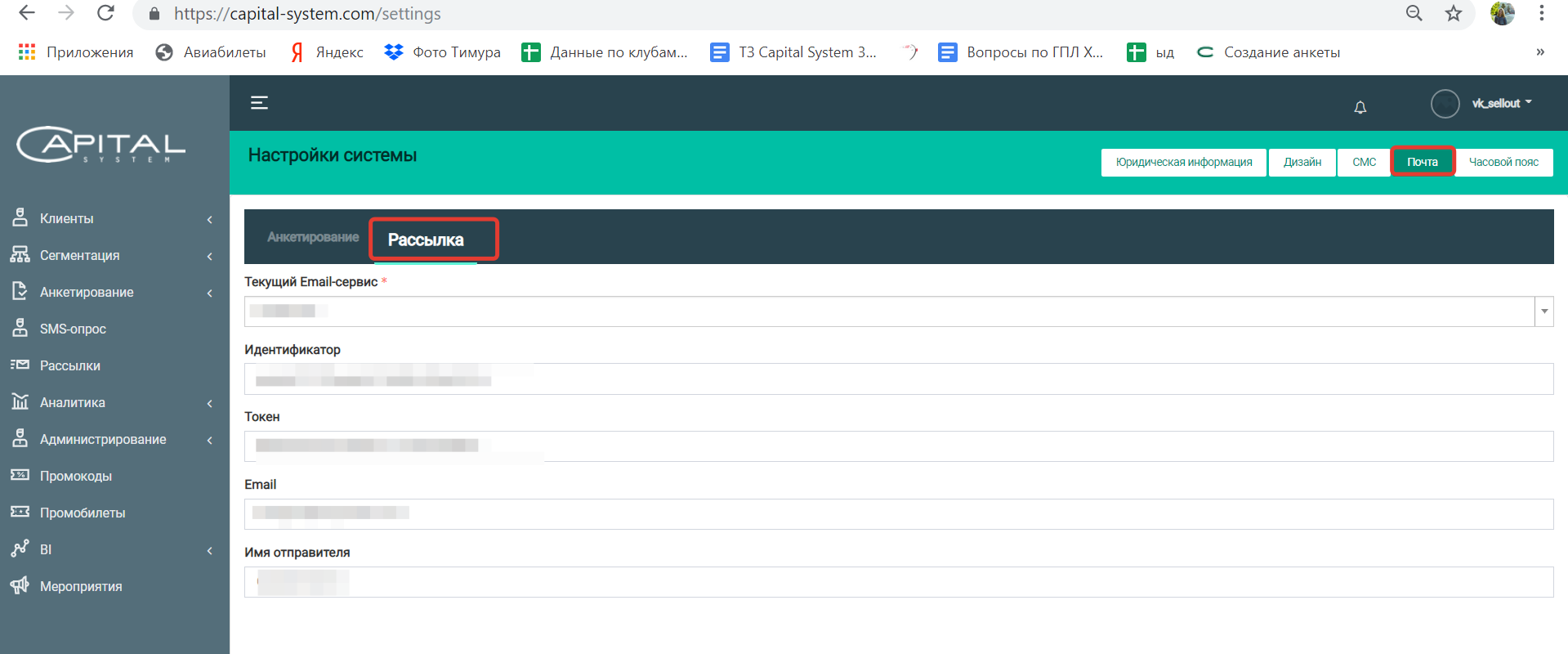Reload the page in the browser
1568x654 pixels.
pos(105,13)
